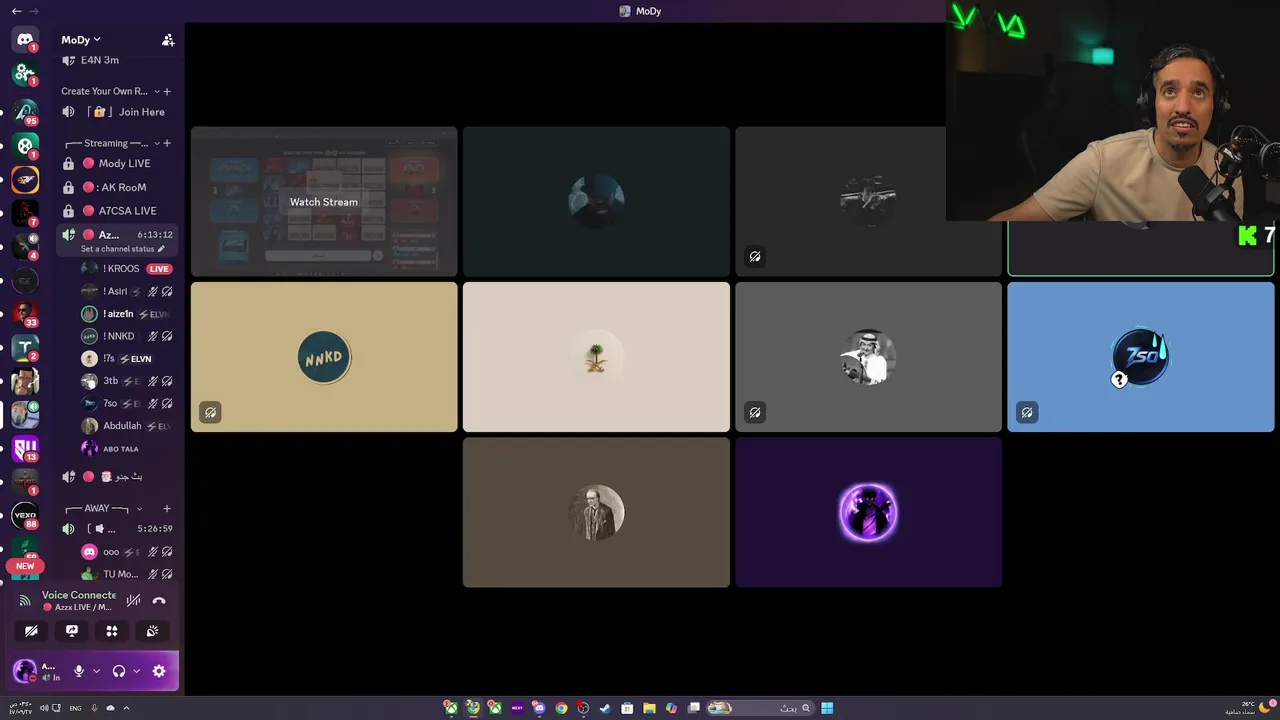Add channel to Create Your Own R... category

(x=167, y=91)
